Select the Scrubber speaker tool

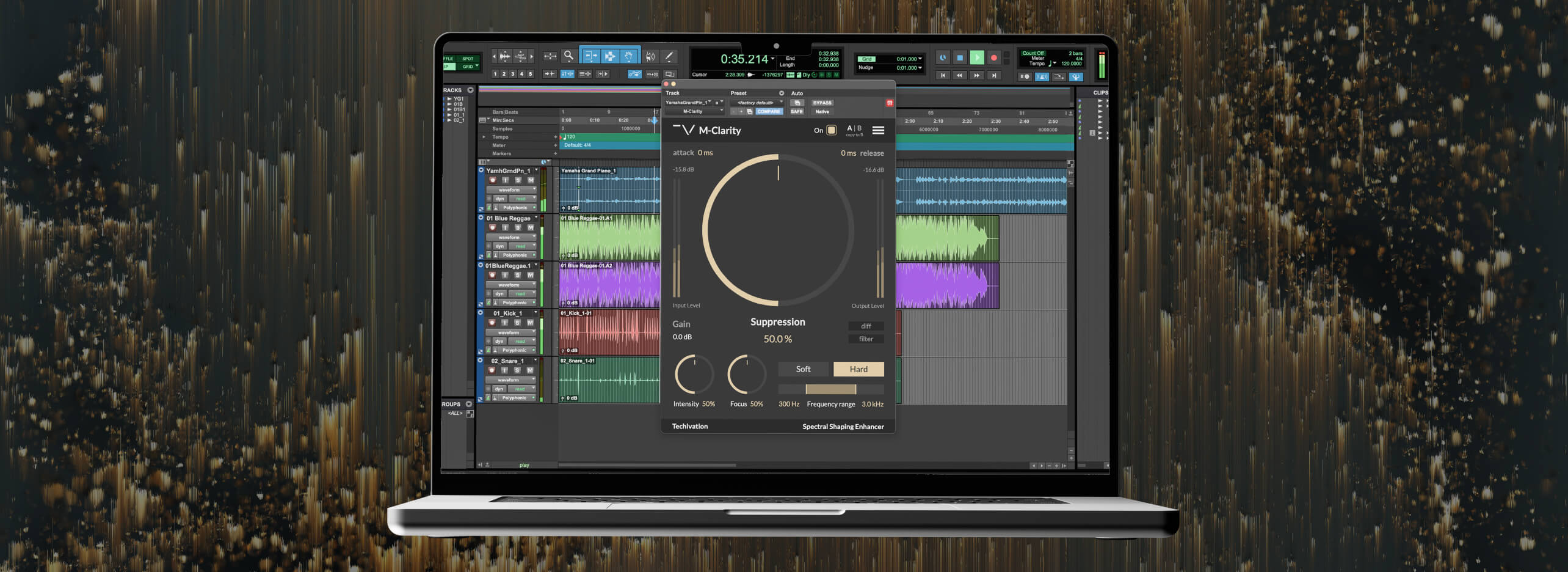pos(650,57)
